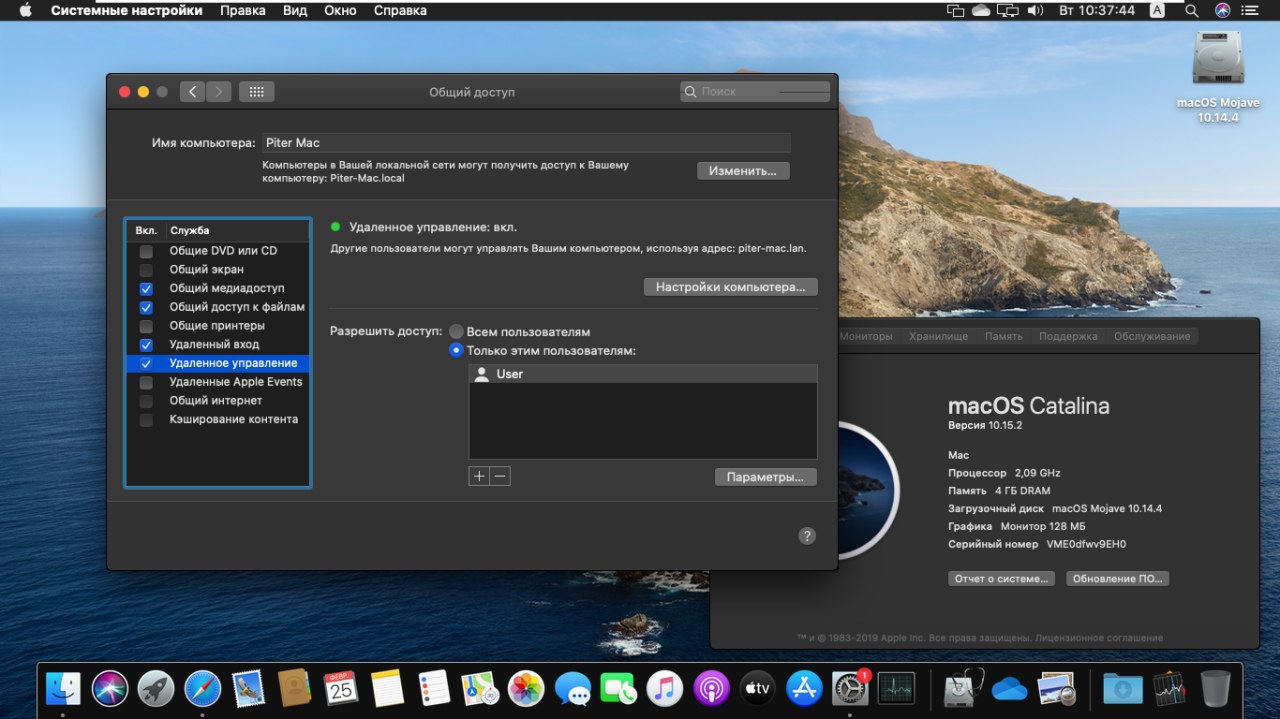Enable the Общий экран checkbox
This screenshot has height=719, width=1280.
147,269
